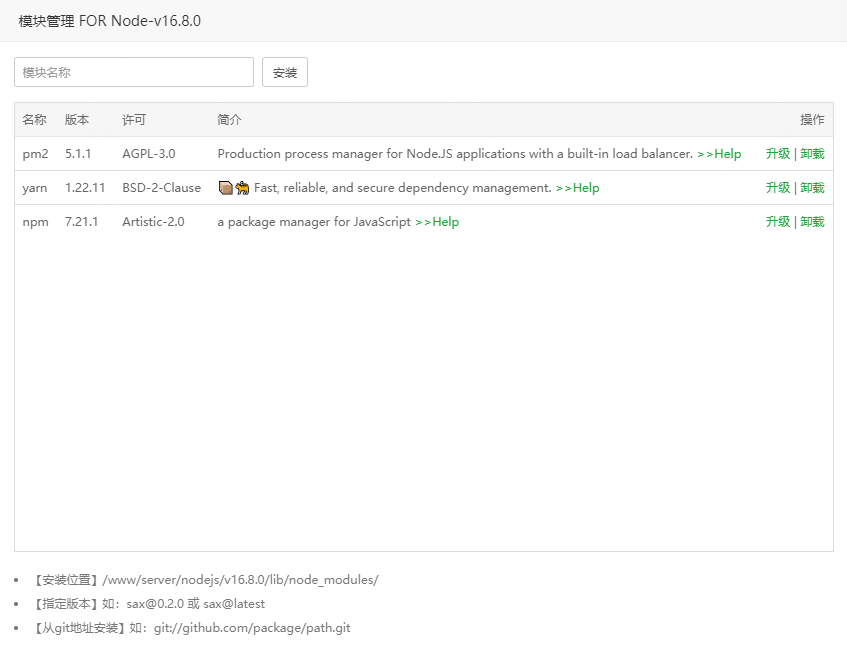Open the >>Help link for npm
The height and width of the screenshot is (659, 847).
(437, 222)
